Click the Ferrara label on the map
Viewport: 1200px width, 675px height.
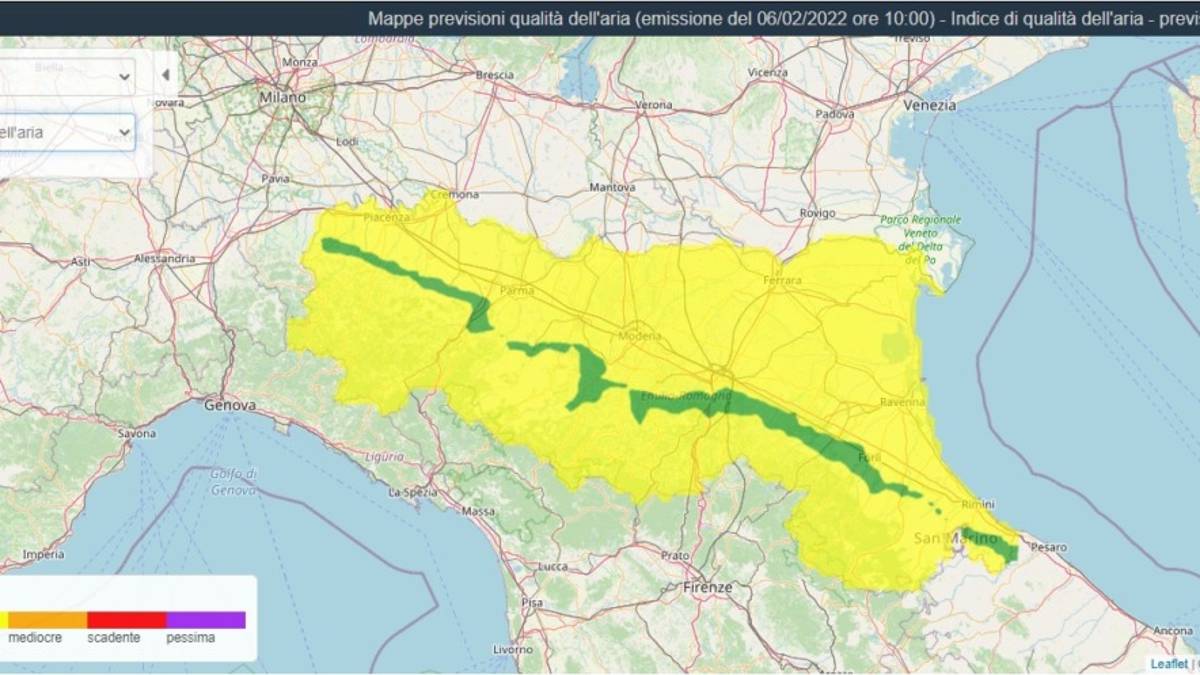pyautogui.click(x=782, y=281)
